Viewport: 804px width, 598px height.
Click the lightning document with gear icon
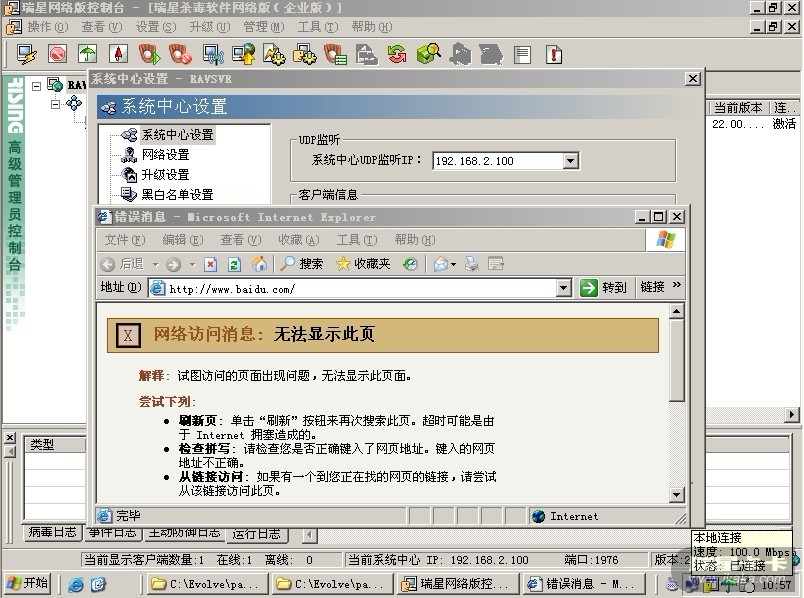click(274, 54)
